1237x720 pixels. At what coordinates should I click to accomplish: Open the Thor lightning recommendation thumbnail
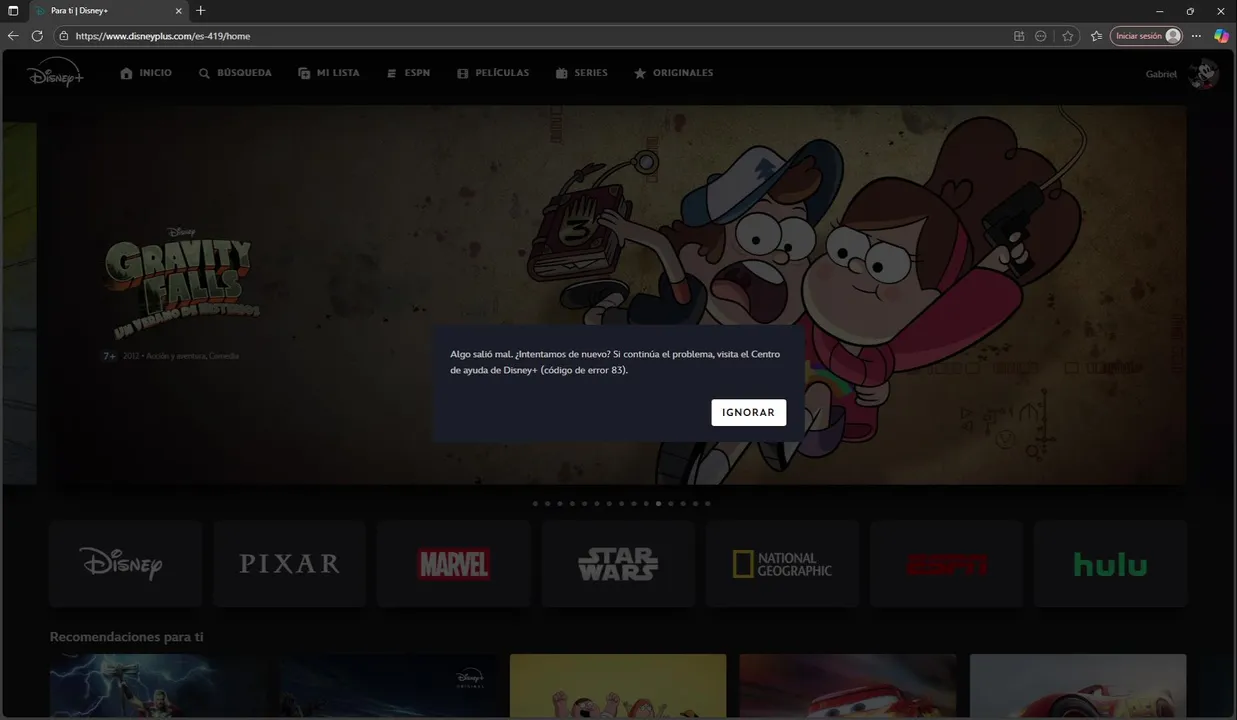(158, 687)
